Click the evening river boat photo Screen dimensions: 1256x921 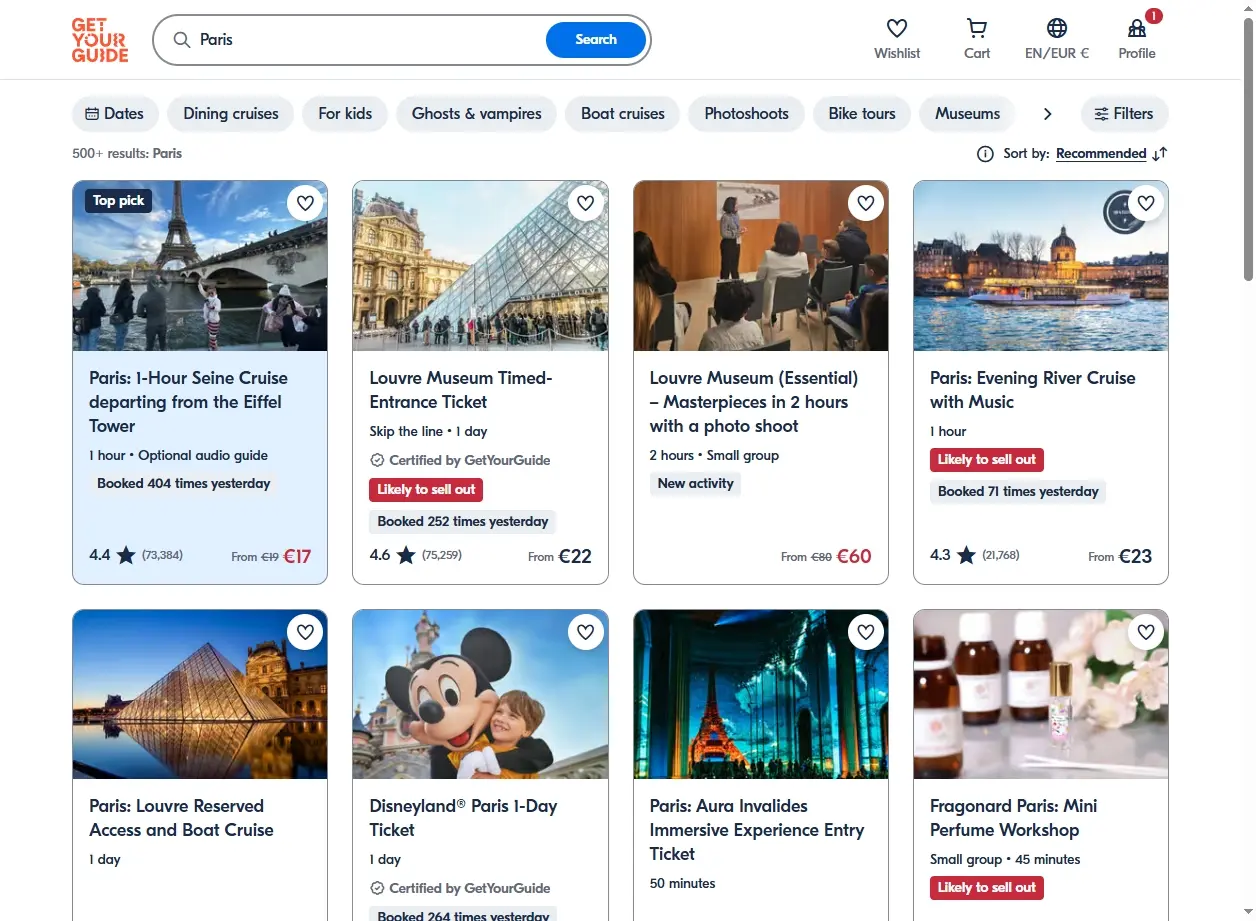tap(1041, 266)
